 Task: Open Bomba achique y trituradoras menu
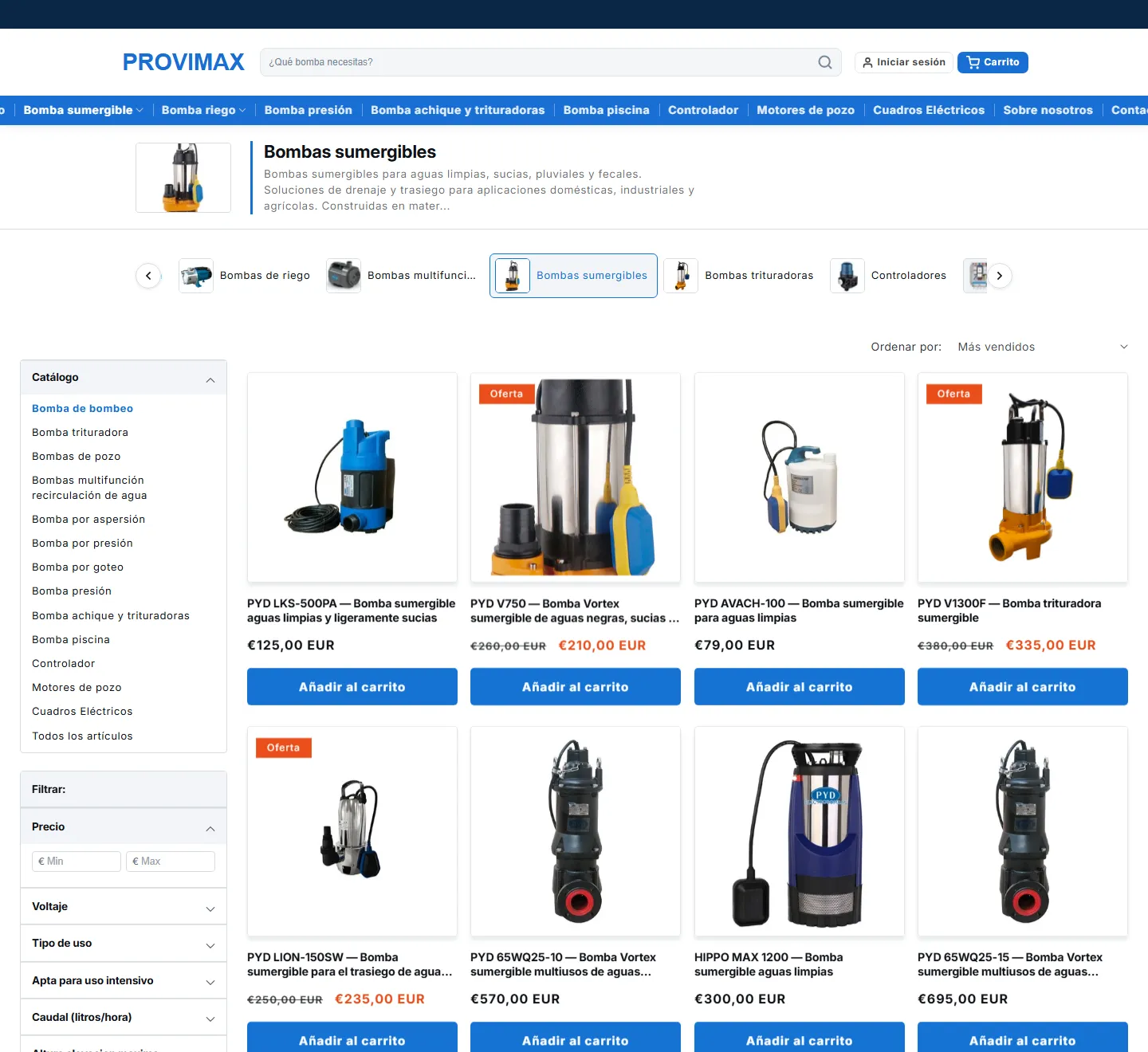458,110
